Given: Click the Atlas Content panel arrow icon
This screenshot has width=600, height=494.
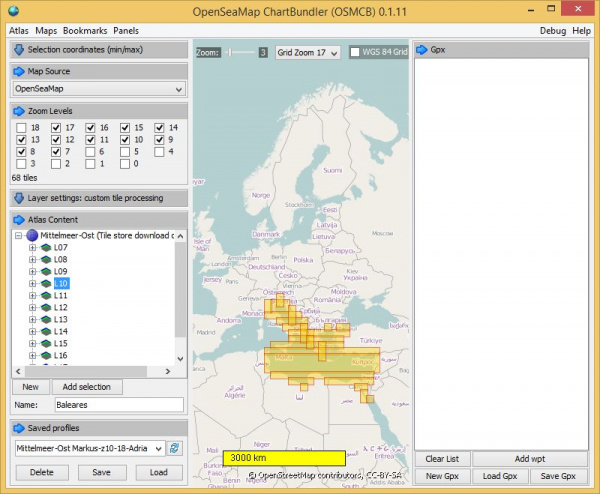Looking at the screenshot, I should pyautogui.click(x=20, y=220).
